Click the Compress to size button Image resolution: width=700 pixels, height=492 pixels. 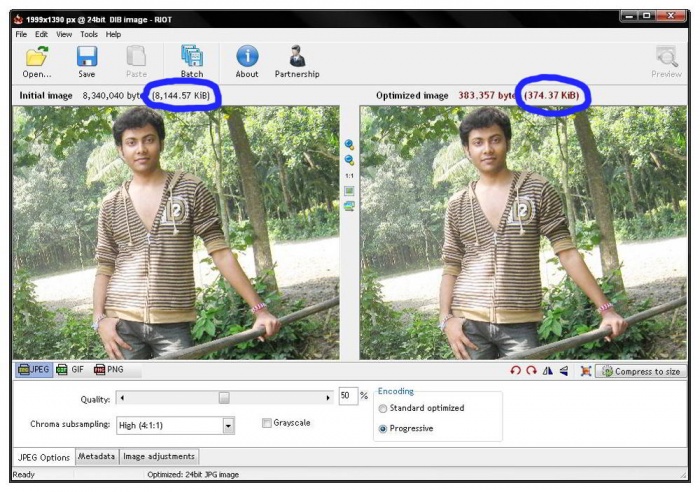[641, 371]
